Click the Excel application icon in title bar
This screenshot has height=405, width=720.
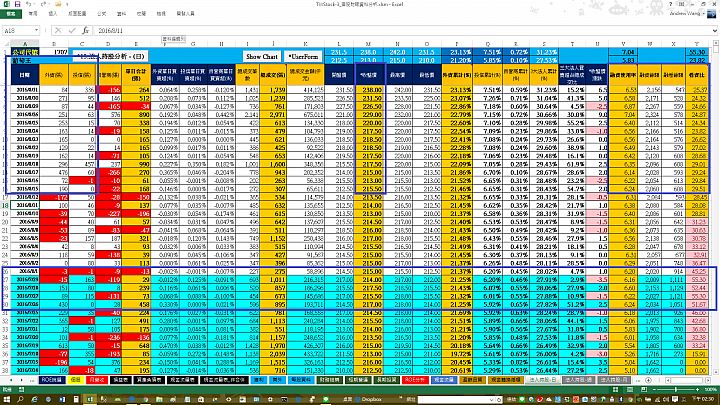pos(6,4)
